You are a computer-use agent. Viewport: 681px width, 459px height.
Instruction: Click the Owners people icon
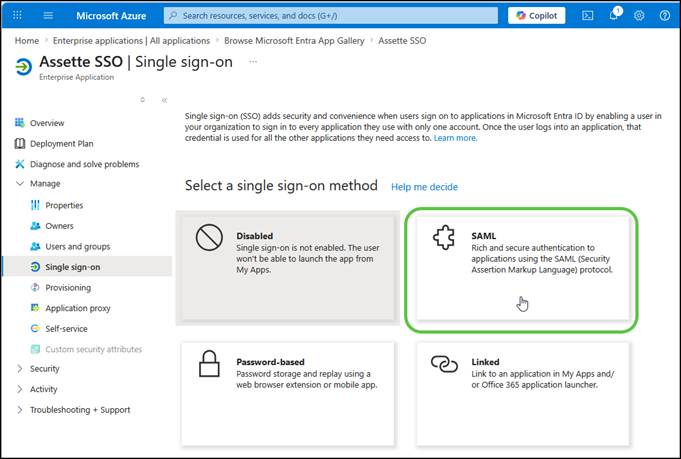[35, 226]
